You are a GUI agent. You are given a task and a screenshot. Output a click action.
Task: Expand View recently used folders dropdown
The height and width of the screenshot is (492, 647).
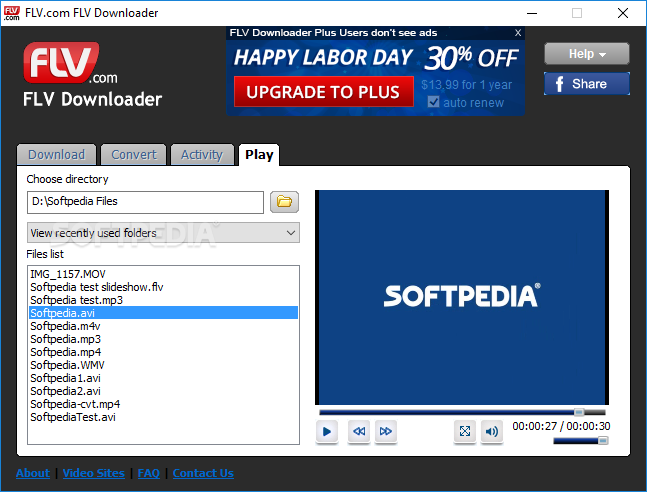(163, 233)
